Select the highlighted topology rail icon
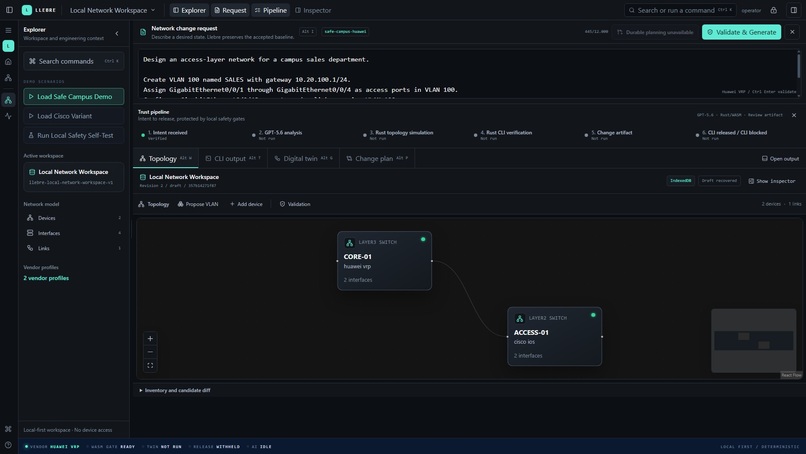Screen dimensions: 806x454 8,100
